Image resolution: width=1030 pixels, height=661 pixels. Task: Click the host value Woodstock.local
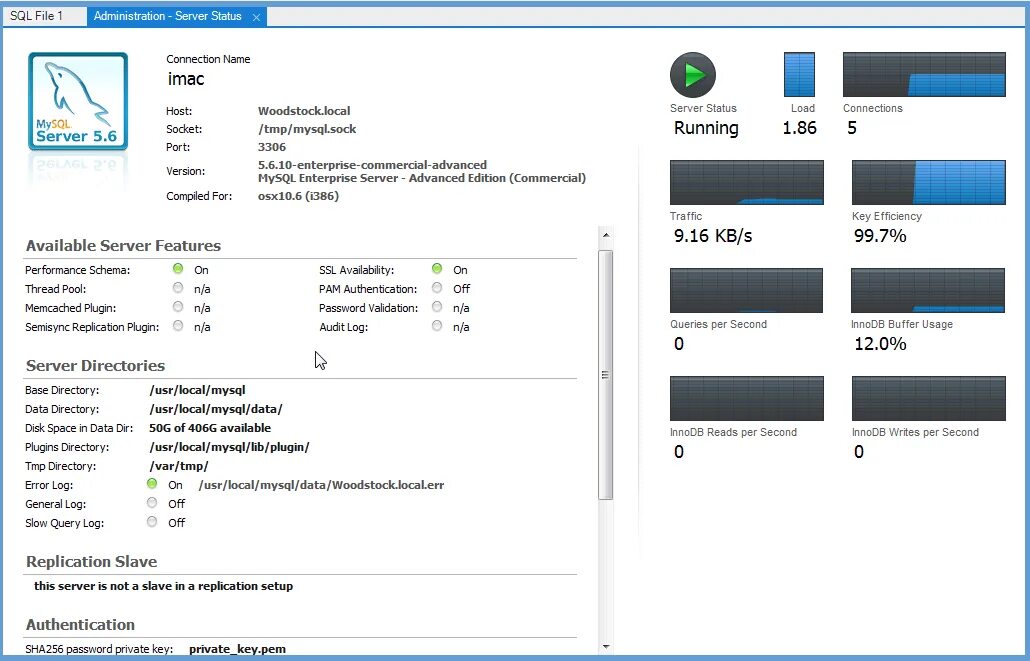coord(303,111)
